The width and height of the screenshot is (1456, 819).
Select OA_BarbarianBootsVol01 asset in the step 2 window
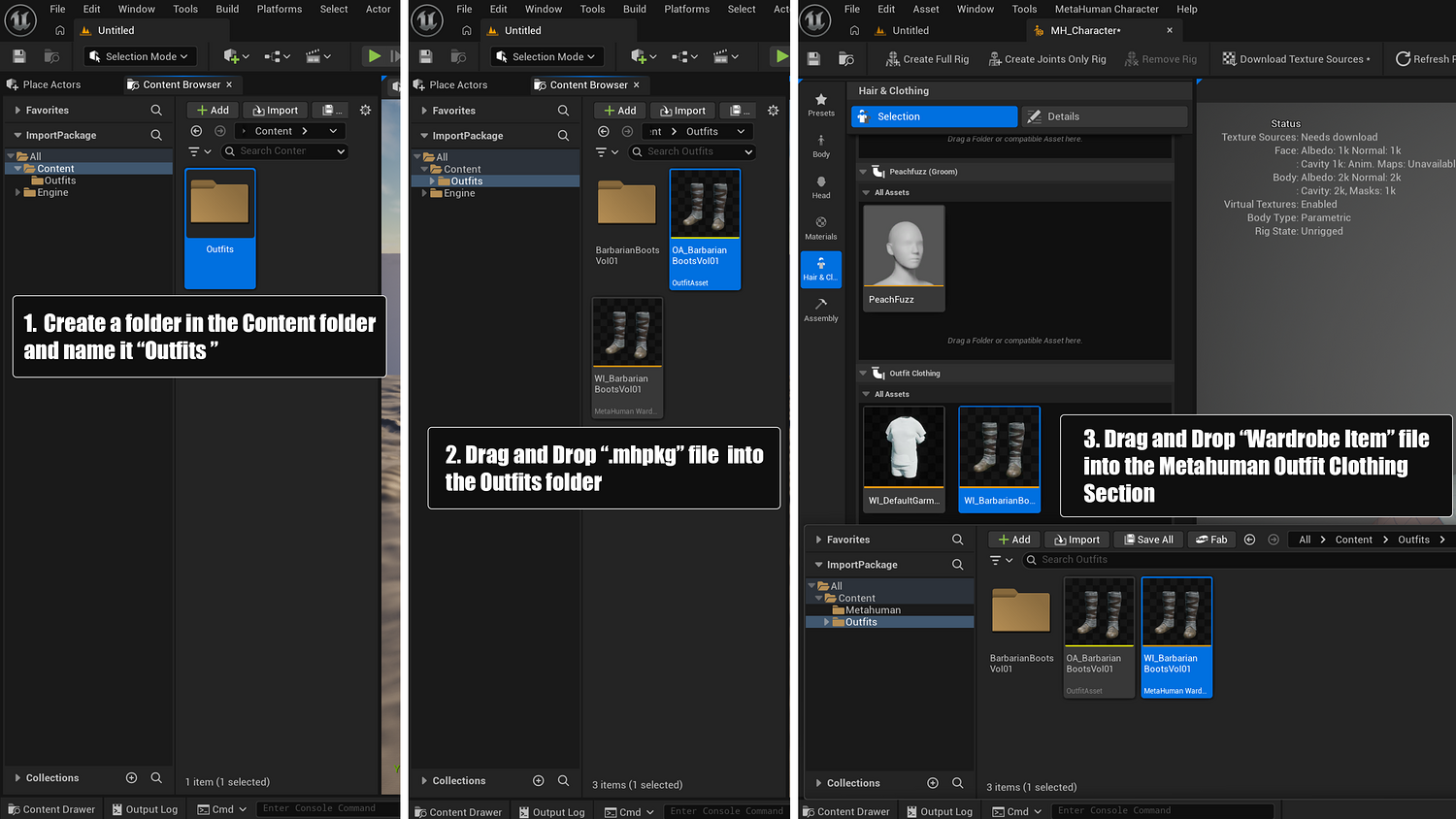(706, 229)
